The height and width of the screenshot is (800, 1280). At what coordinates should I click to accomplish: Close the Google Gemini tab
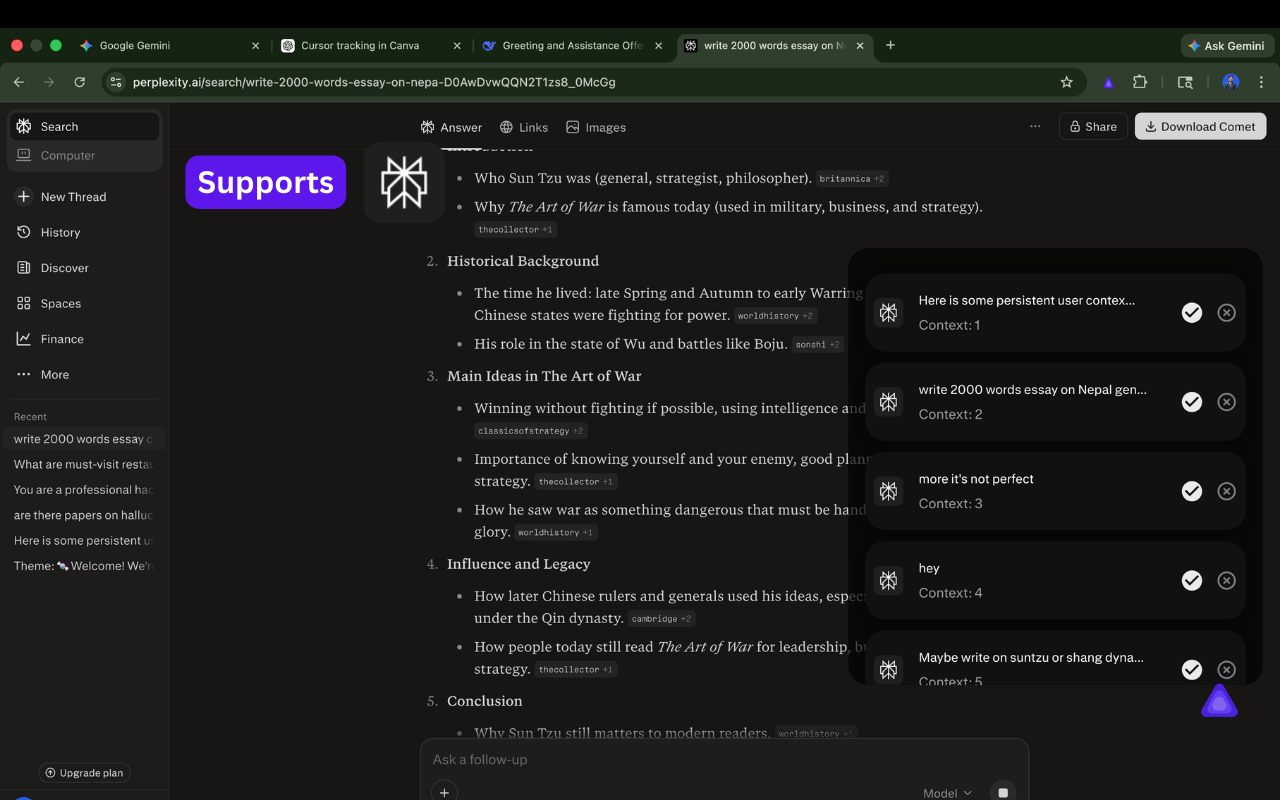tap(255, 45)
